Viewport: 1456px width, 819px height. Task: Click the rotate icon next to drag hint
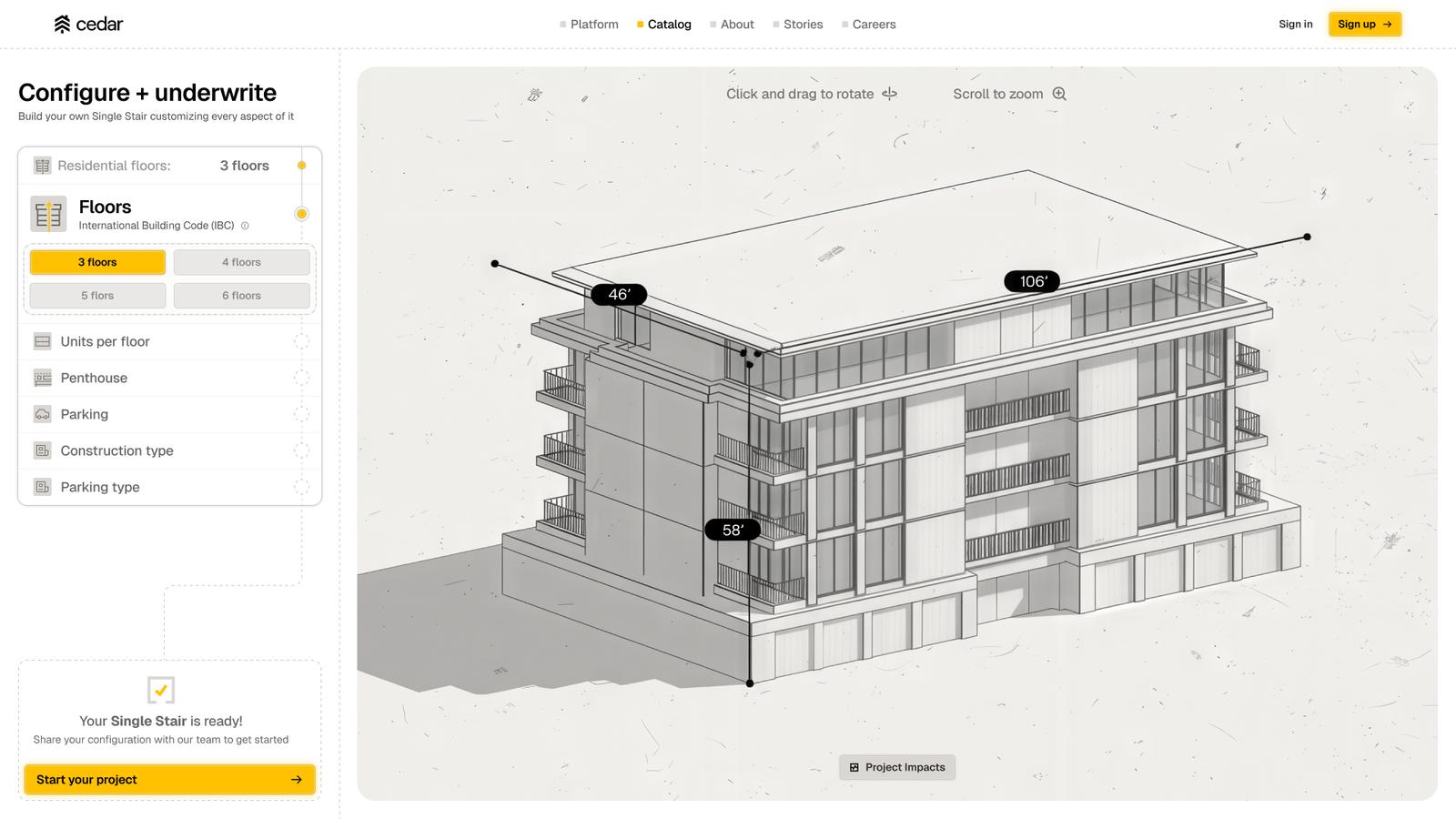889,94
